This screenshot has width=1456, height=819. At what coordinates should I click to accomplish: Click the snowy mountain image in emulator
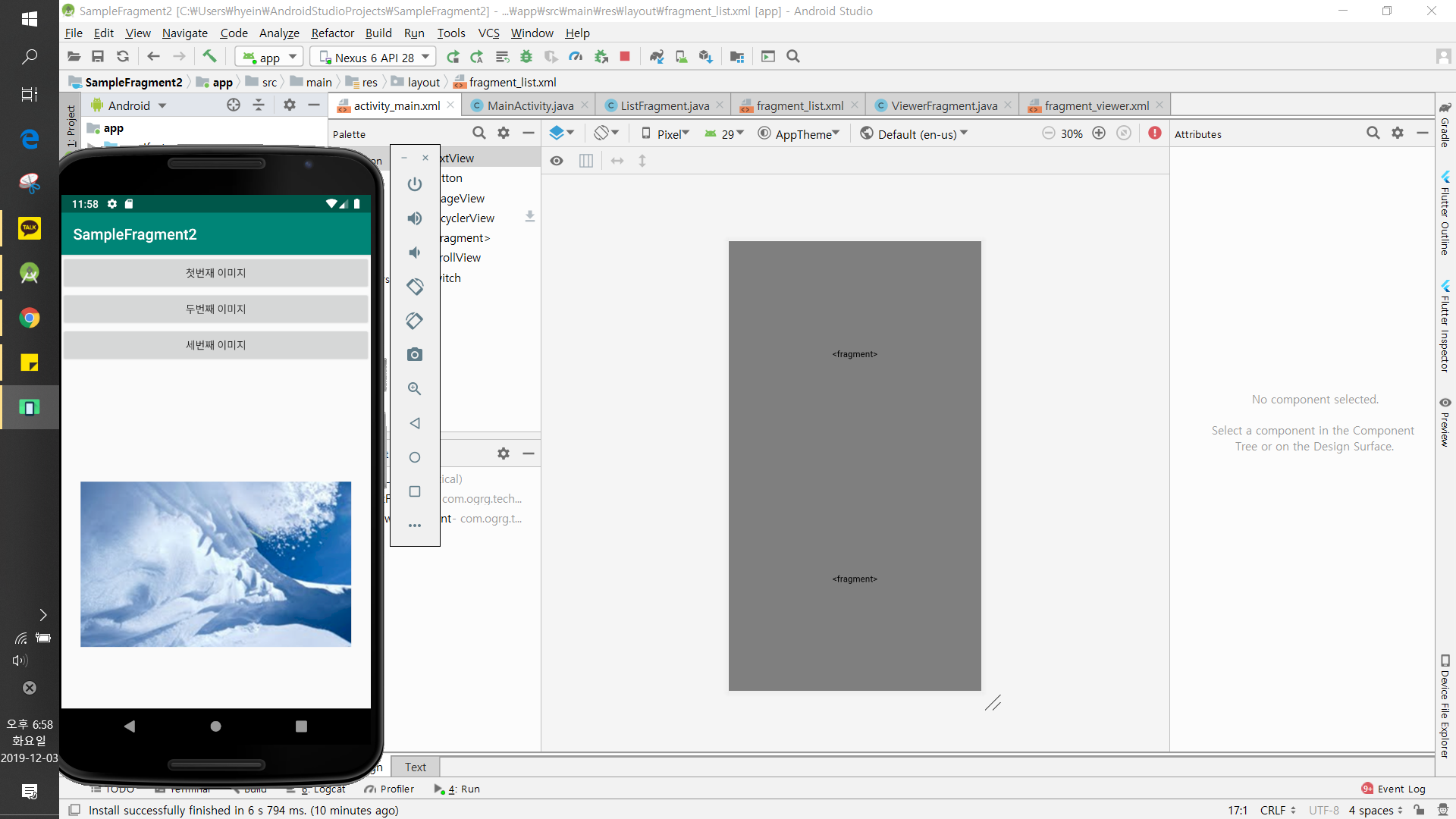215,563
